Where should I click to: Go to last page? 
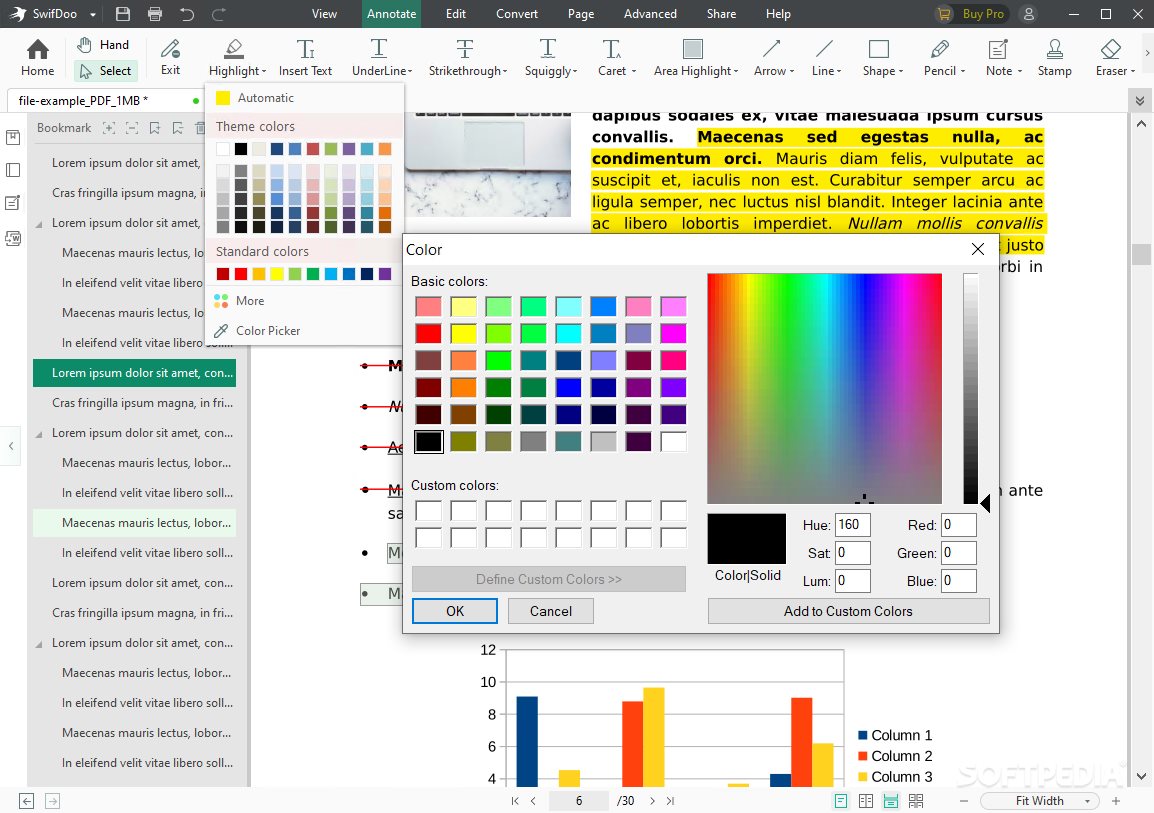670,800
